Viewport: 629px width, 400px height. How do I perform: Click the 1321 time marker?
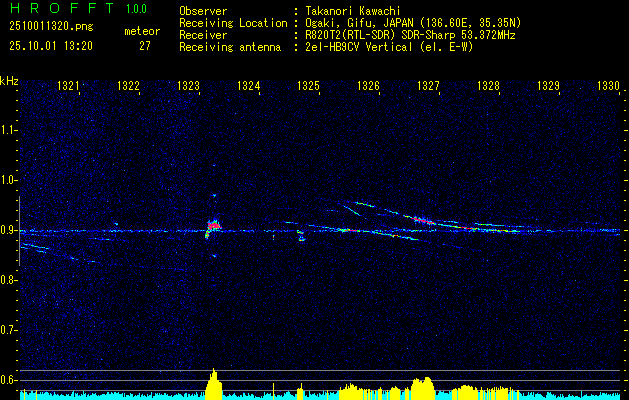pos(68,86)
